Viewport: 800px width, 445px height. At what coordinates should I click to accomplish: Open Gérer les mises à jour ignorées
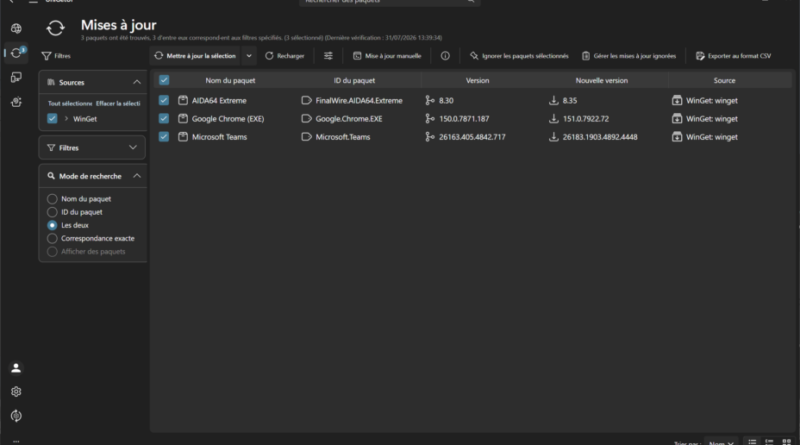click(629, 56)
